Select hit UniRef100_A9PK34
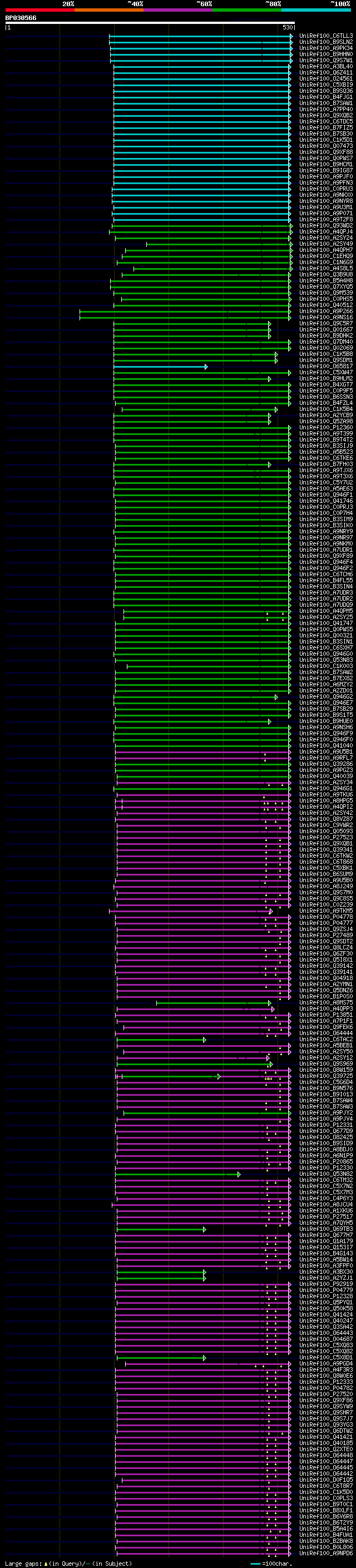 pos(326,48)
